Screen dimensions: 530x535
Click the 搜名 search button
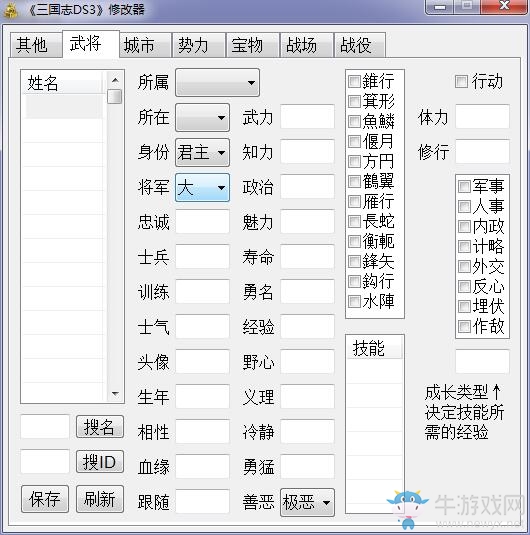click(100, 426)
